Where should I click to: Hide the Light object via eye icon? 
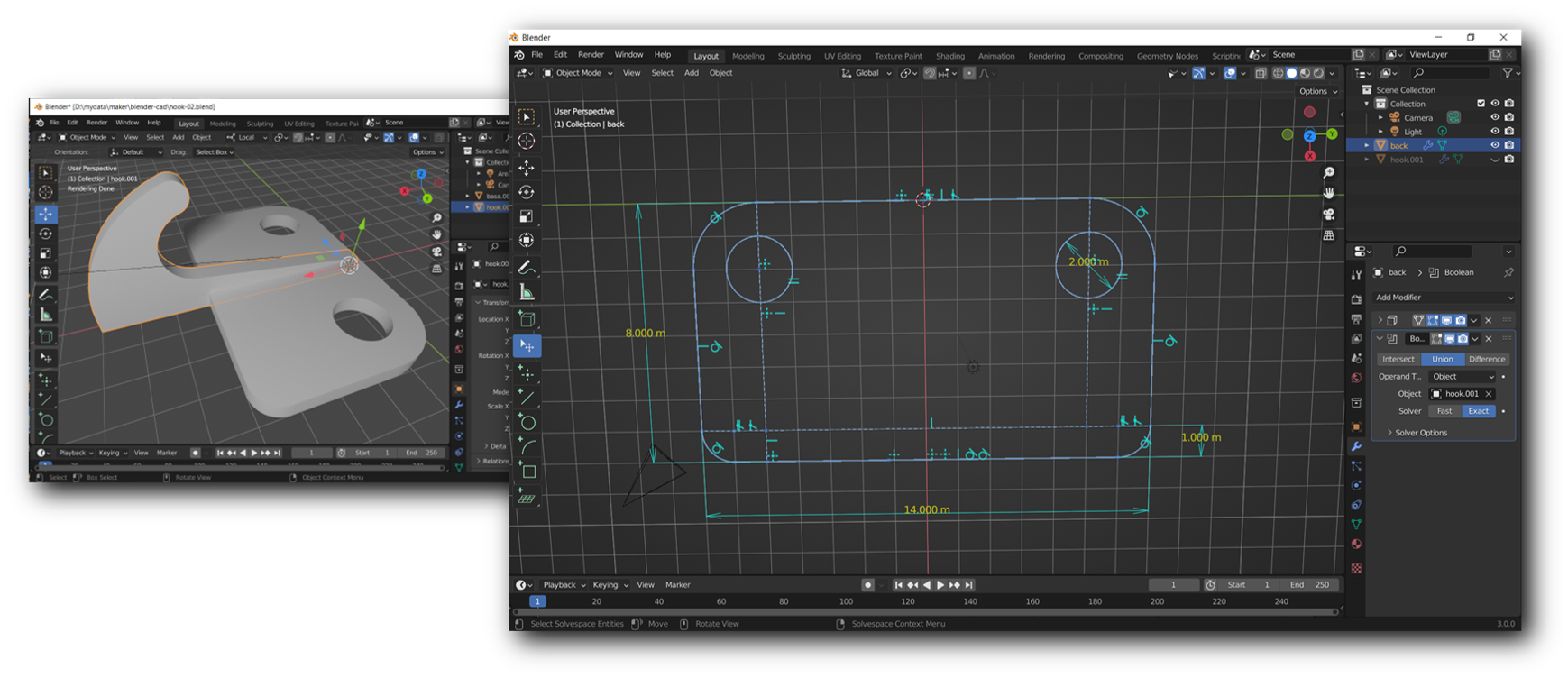[1495, 132]
